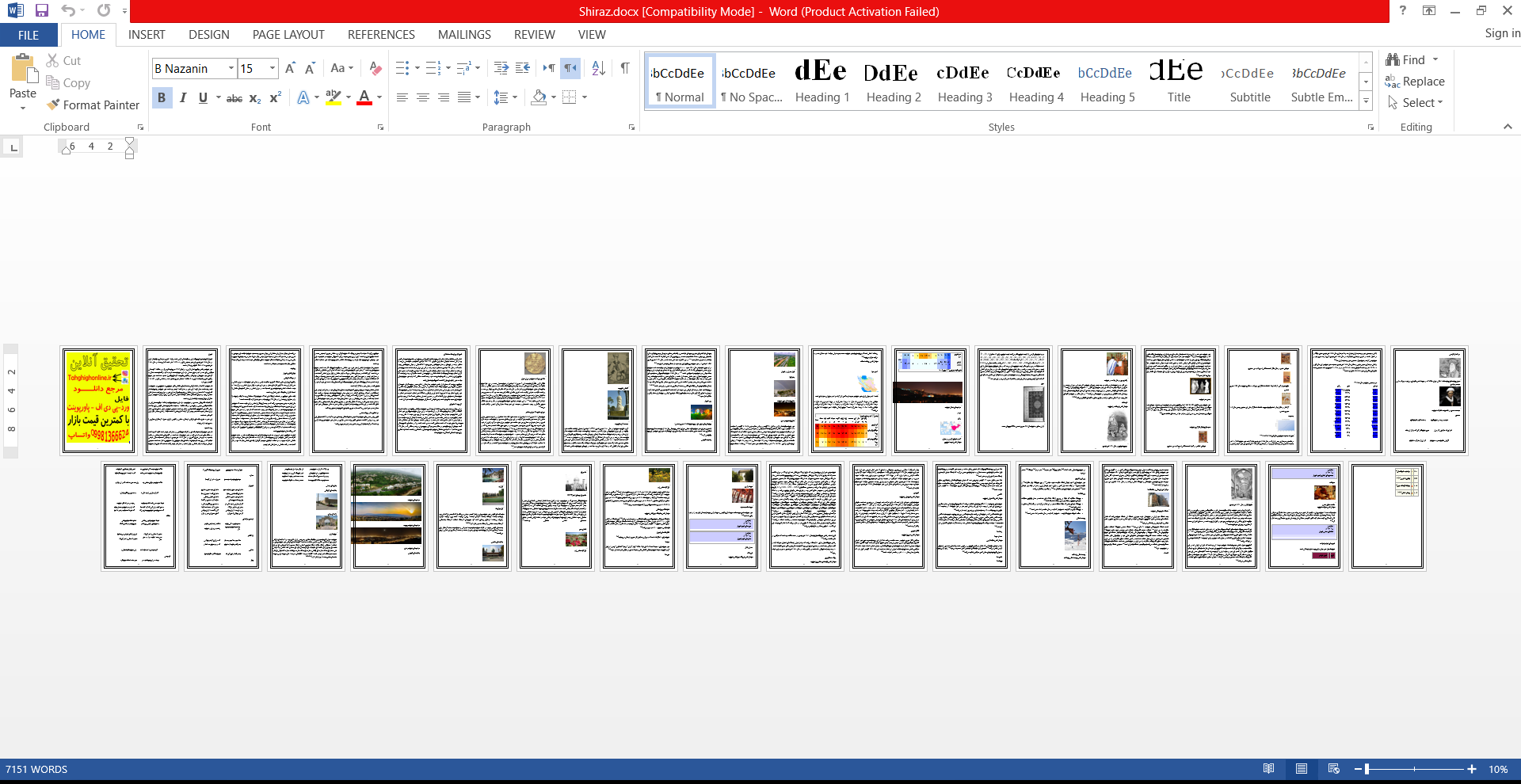The height and width of the screenshot is (784, 1521).
Task: Expand the Styles gallery more arrow
Action: click(x=1366, y=101)
